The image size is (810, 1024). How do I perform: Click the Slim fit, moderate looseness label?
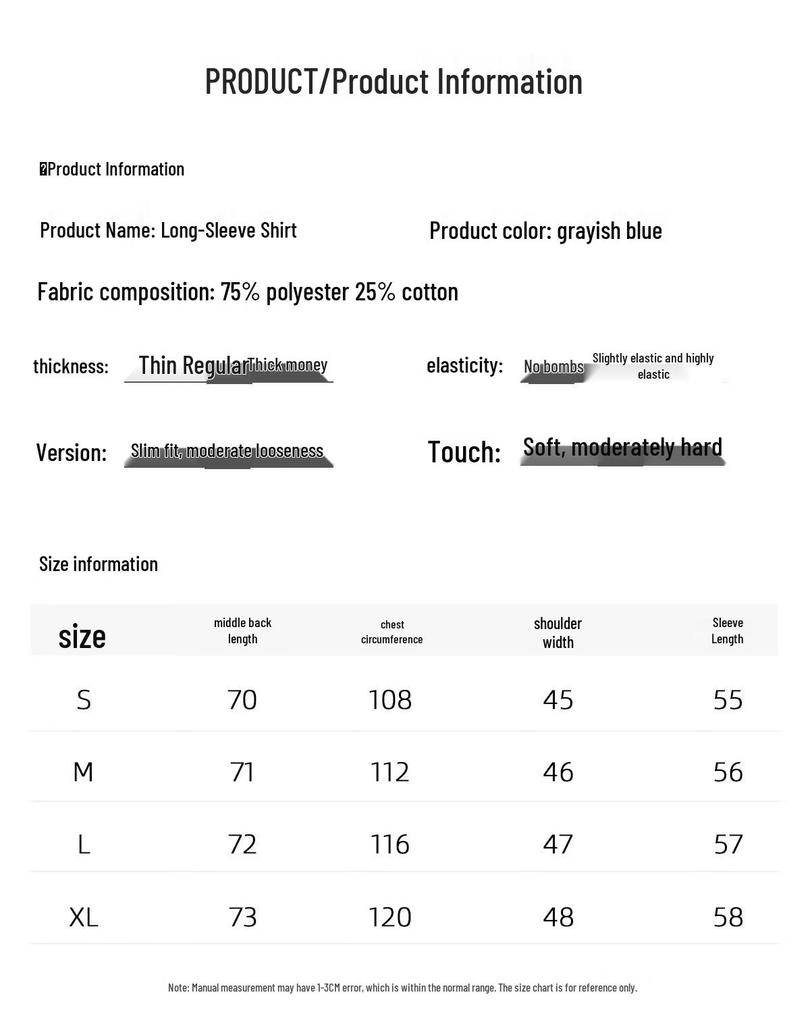[x=227, y=451]
